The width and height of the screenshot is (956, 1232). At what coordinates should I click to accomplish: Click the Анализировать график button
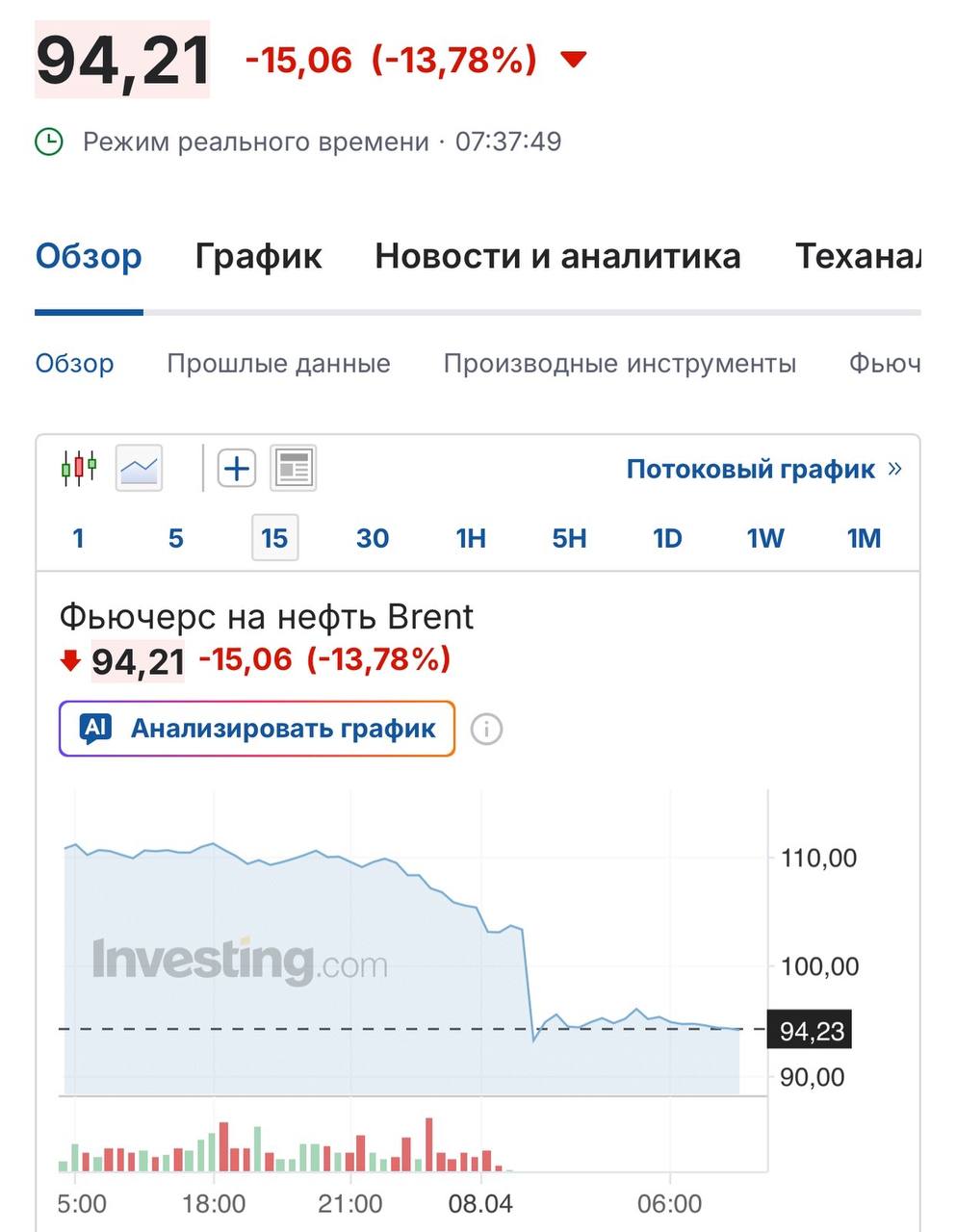(256, 729)
